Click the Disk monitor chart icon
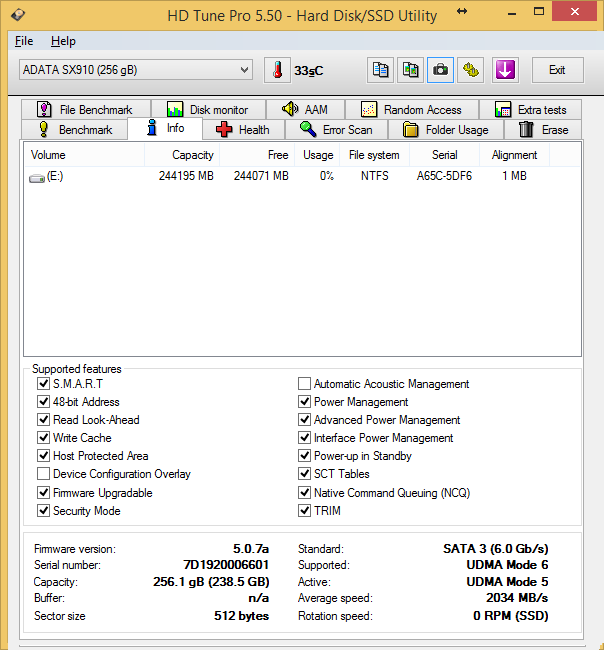This screenshot has height=650, width=604. 175,109
